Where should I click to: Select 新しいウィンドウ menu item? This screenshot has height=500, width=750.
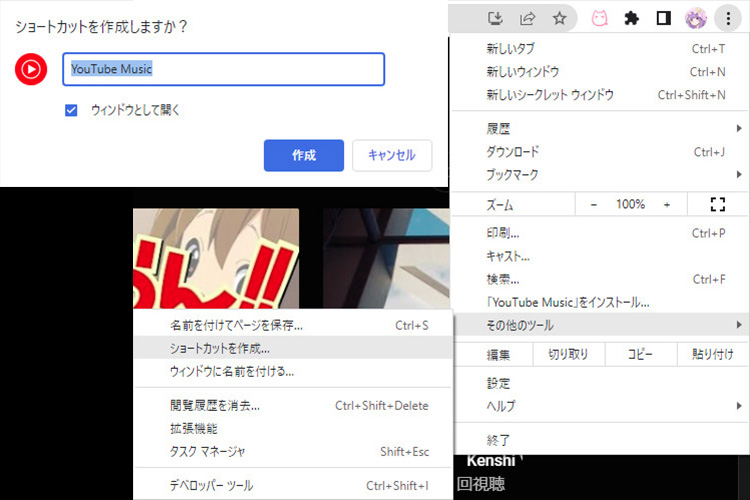click(x=599, y=72)
